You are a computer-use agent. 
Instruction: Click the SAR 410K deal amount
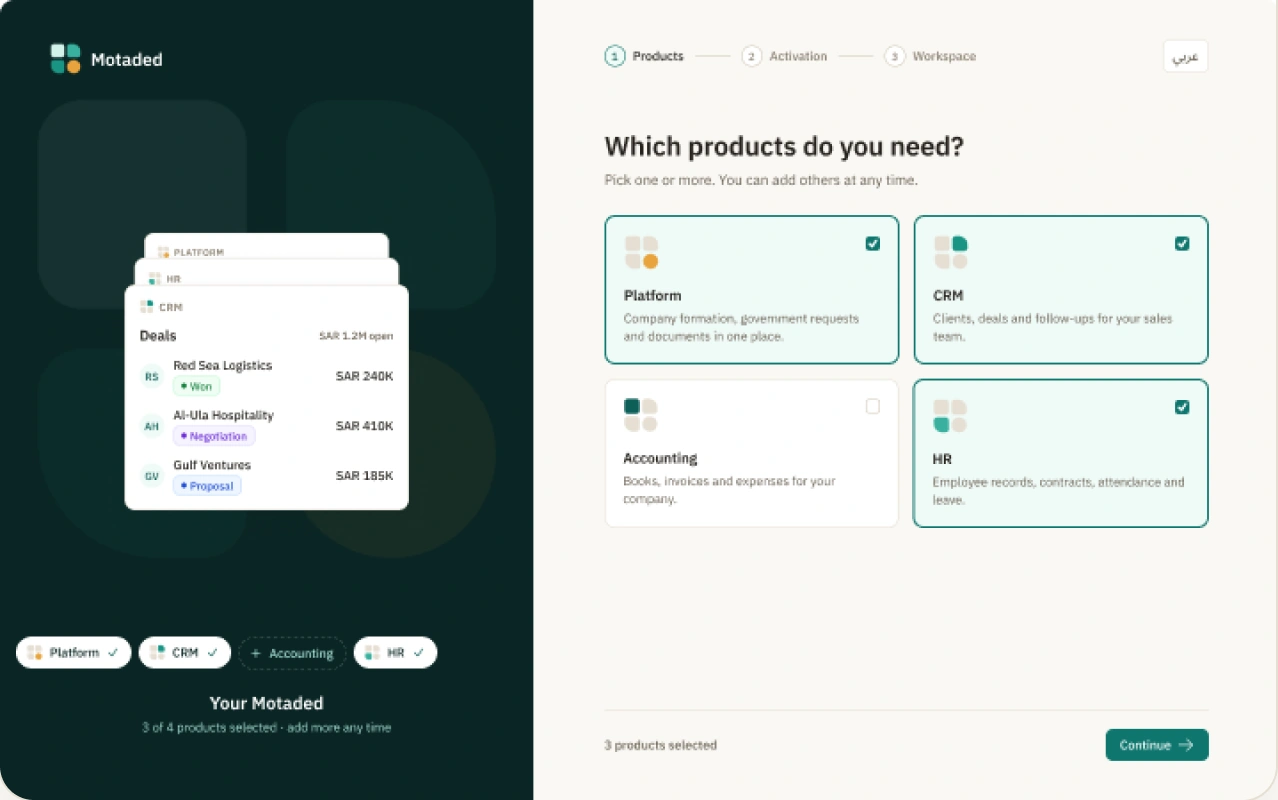pyautogui.click(x=364, y=426)
